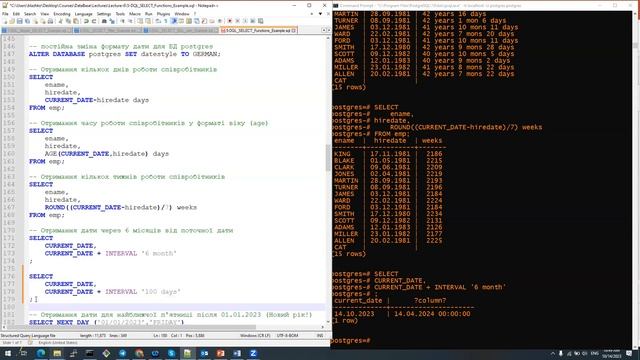
Task: Click Windows (CR LF) line ending selector
Action: pyautogui.click(x=255, y=336)
